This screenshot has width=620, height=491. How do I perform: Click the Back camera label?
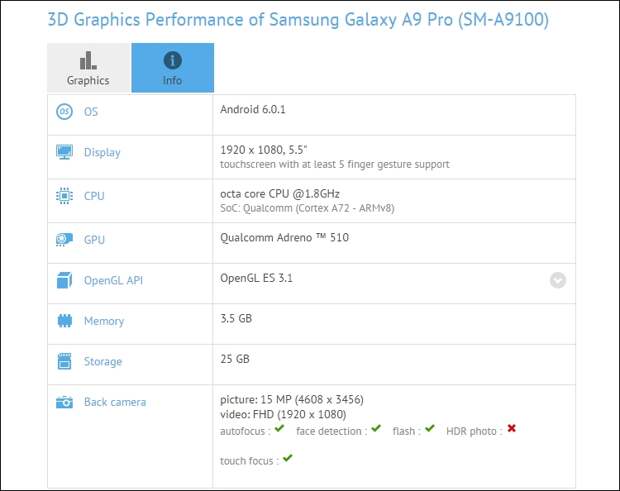coord(115,402)
